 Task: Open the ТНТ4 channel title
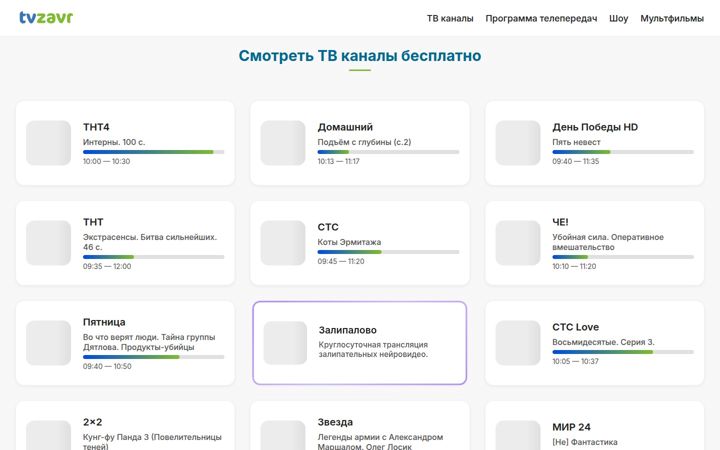(96, 127)
